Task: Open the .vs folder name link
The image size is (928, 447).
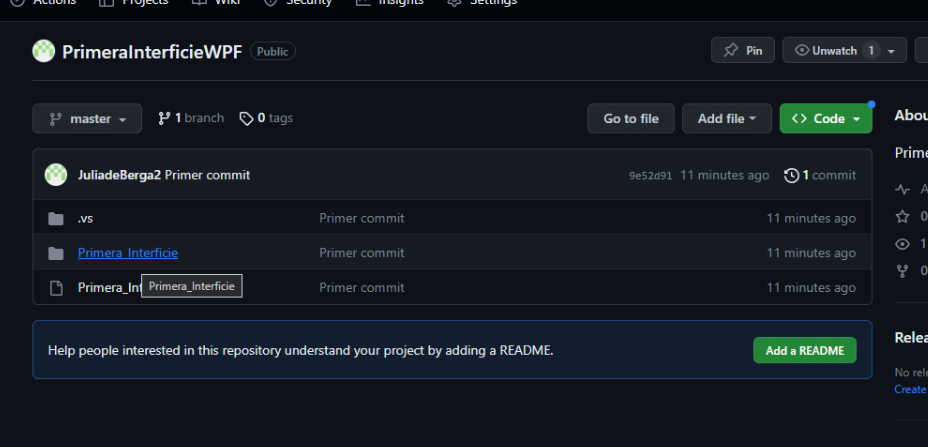Action: tap(85, 219)
